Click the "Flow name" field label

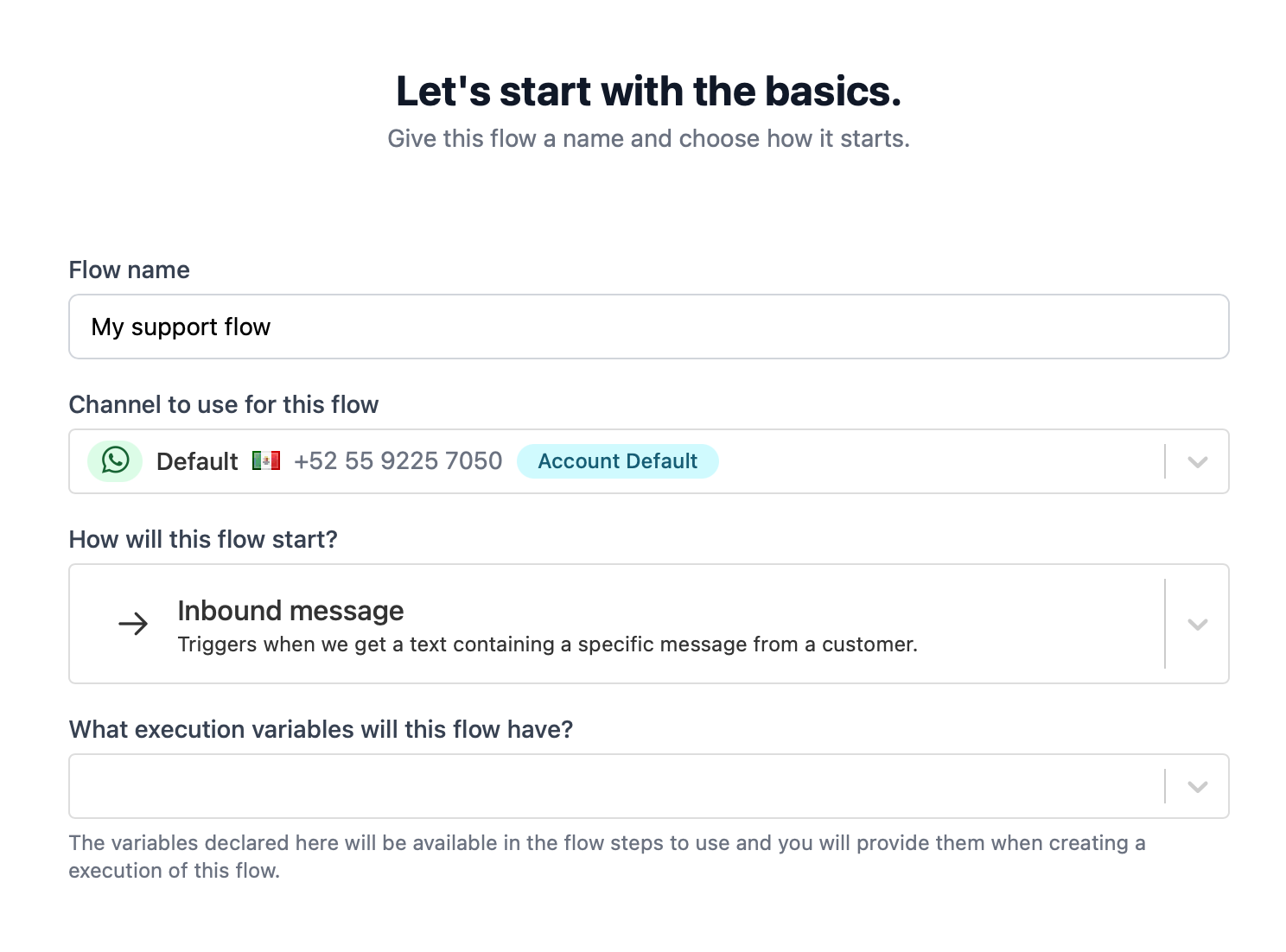[x=129, y=270]
